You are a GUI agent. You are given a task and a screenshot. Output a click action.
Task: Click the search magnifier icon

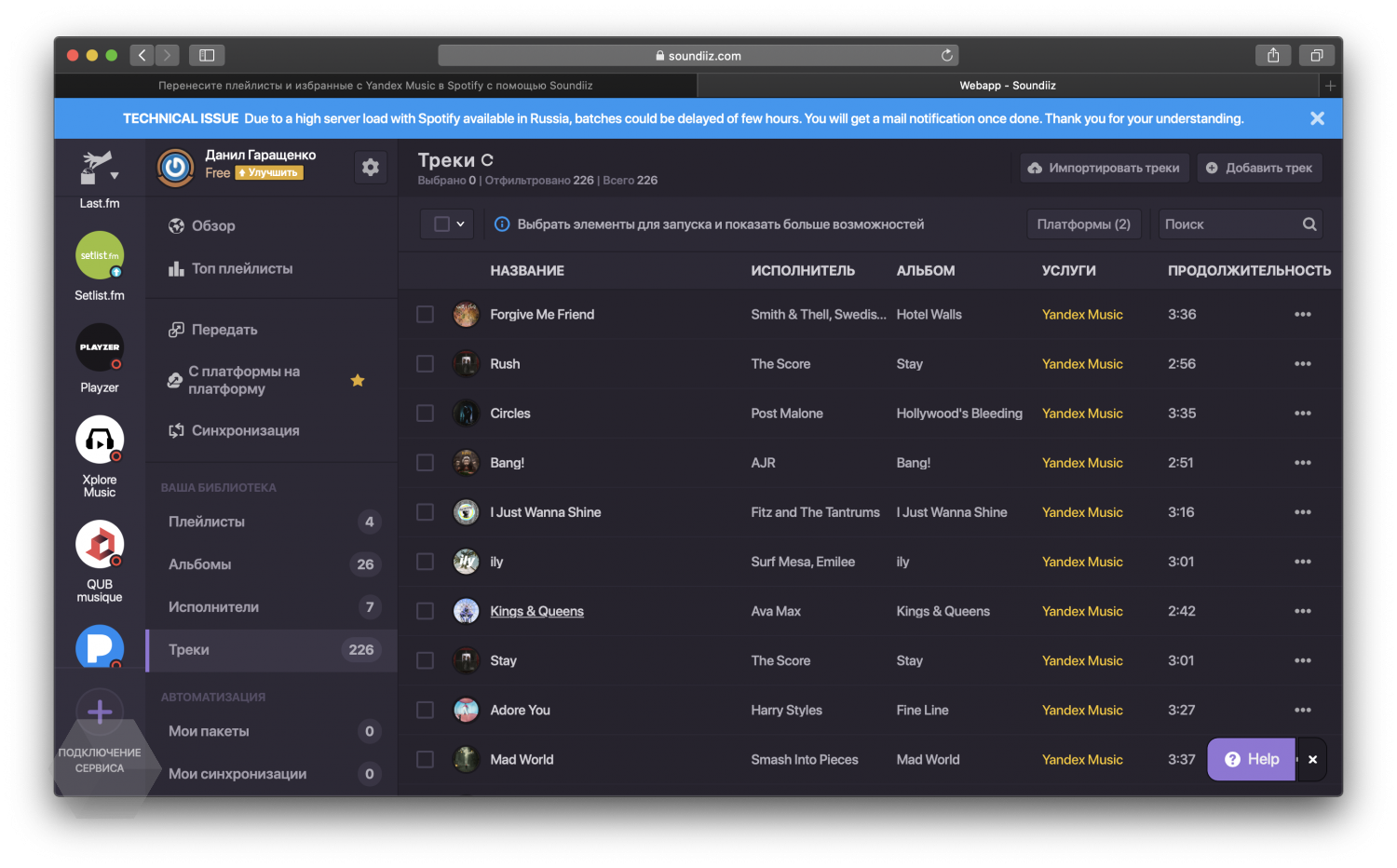[x=1309, y=224]
